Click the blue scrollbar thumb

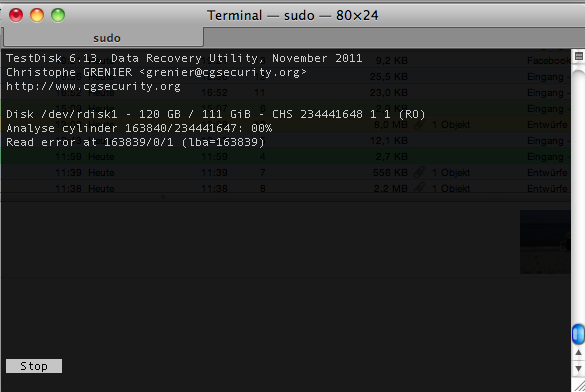coord(578,334)
